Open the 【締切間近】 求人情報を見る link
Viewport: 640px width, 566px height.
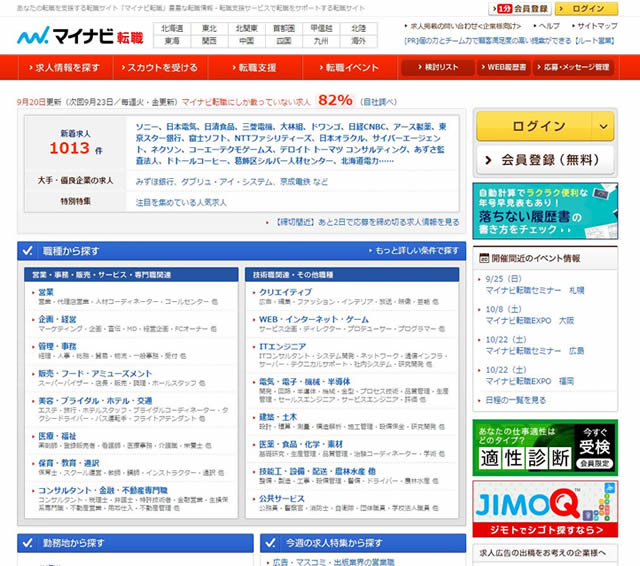coord(367,222)
